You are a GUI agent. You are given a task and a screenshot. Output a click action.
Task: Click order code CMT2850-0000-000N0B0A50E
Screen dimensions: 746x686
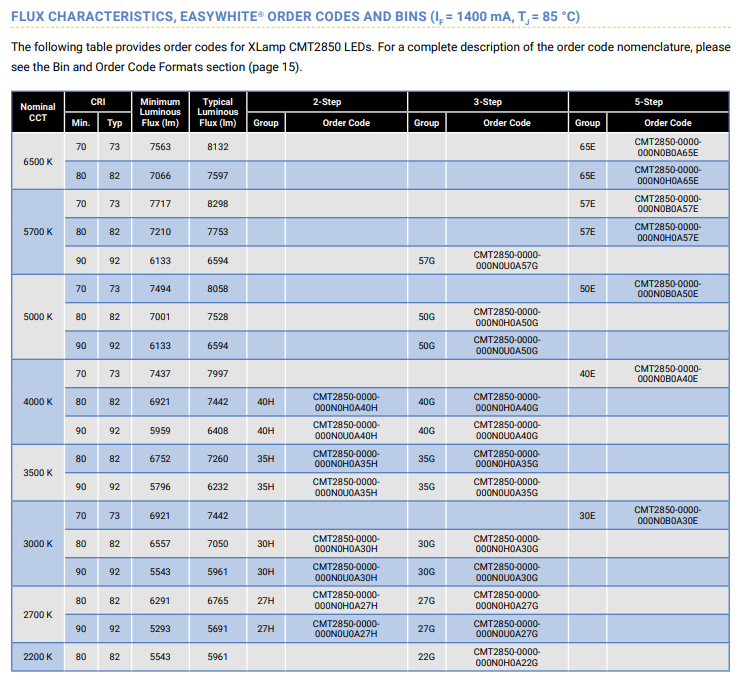[667, 288]
